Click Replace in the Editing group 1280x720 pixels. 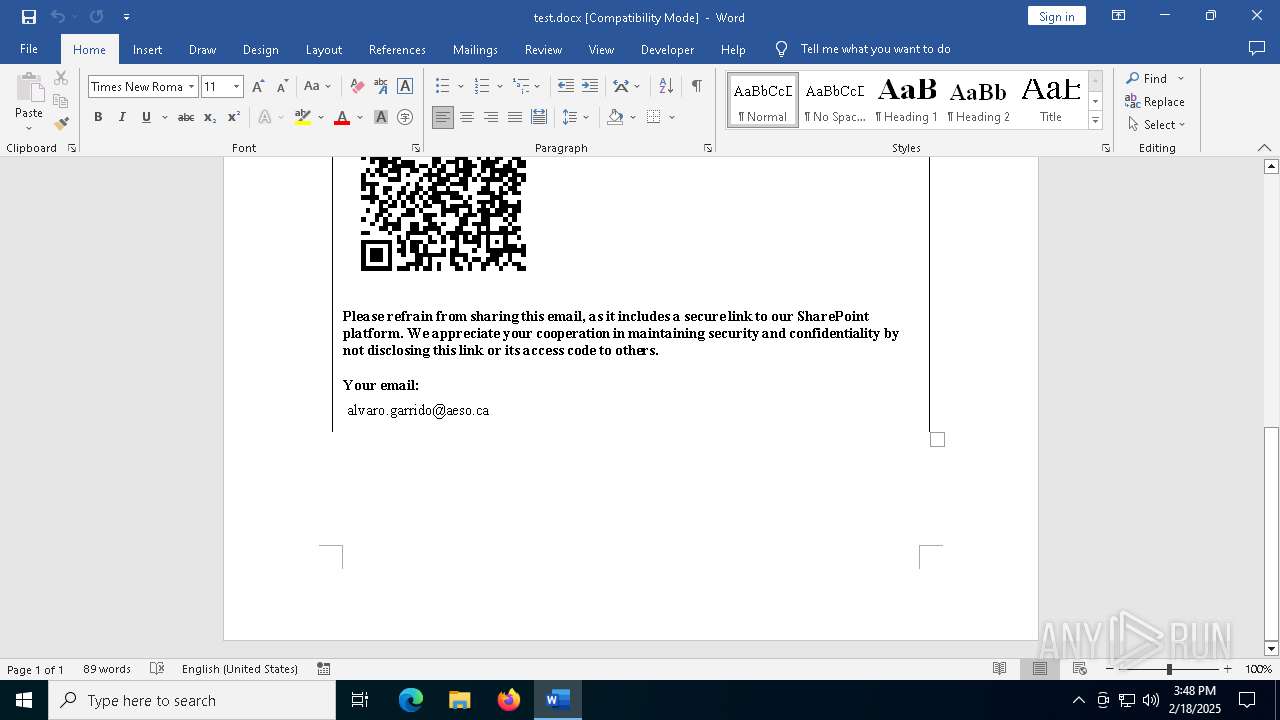click(x=1155, y=101)
